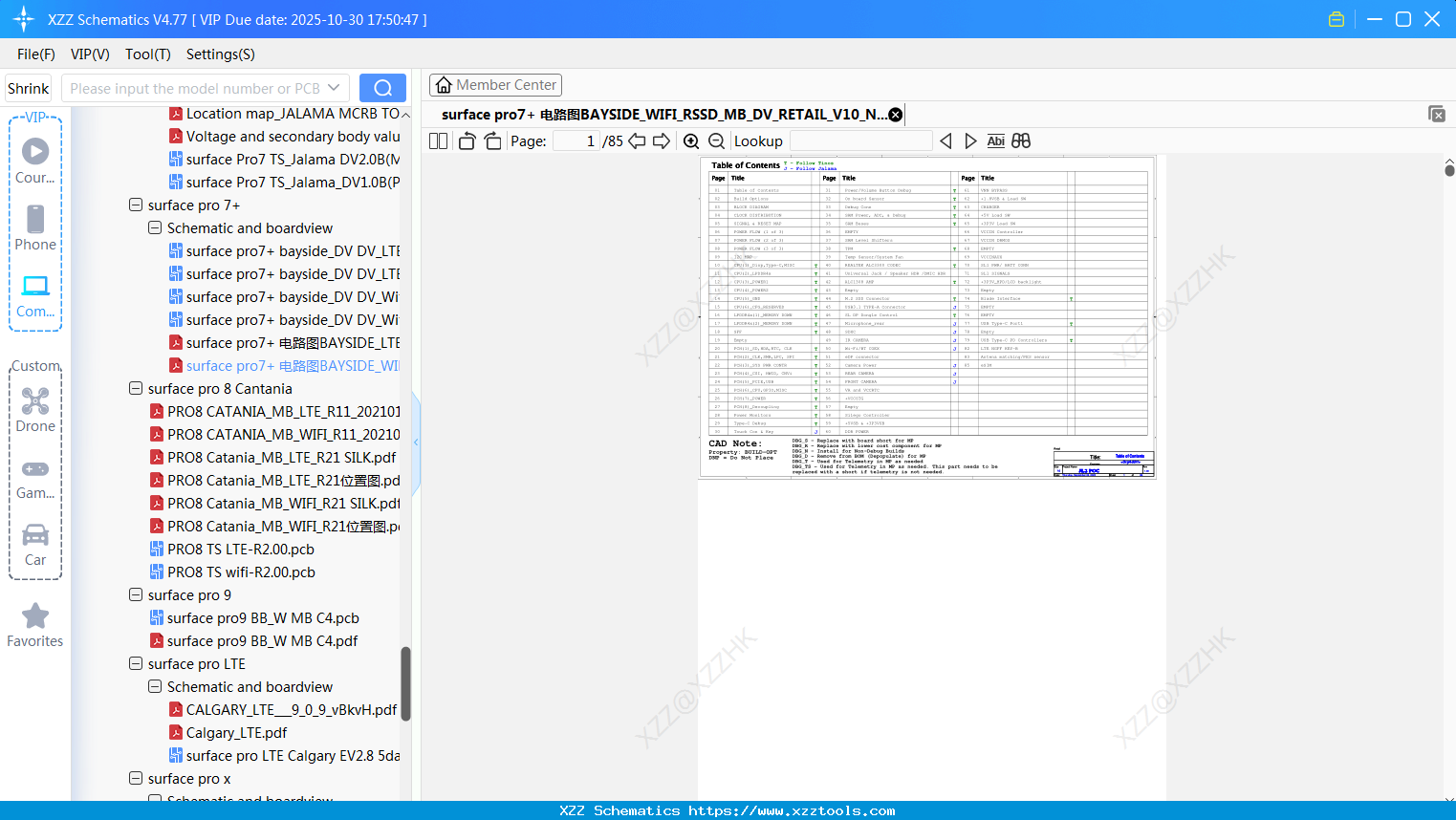Click the table of contents page thumbnail
The width and height of the screenshot is (1456, 820).
[927, 317]
